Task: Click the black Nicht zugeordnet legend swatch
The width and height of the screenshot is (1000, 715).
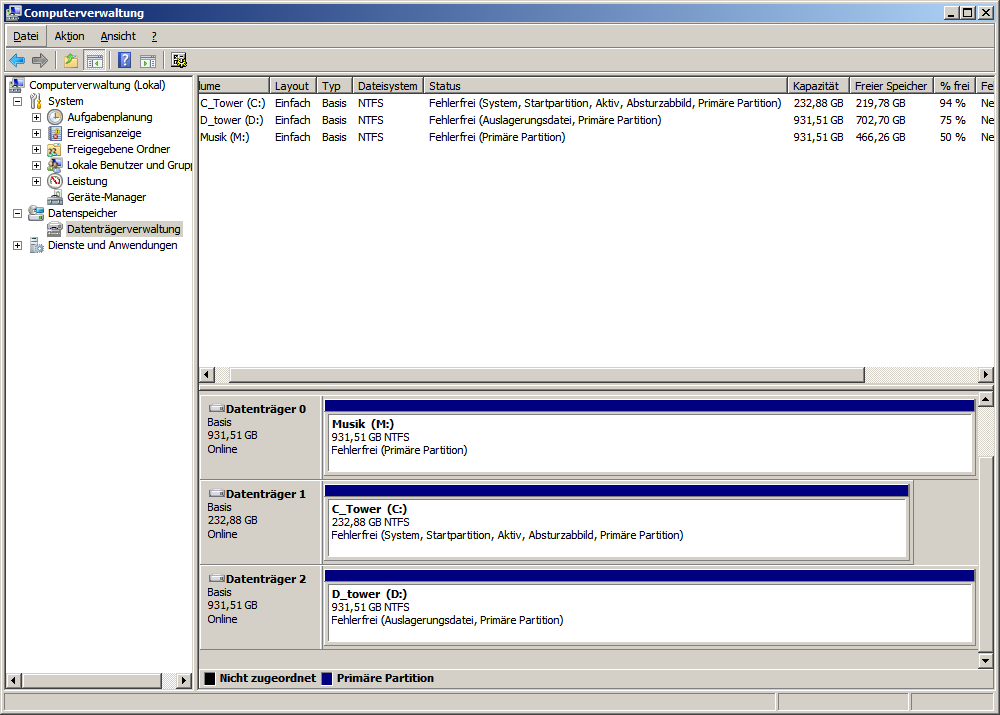Action: tap(209, 678)
